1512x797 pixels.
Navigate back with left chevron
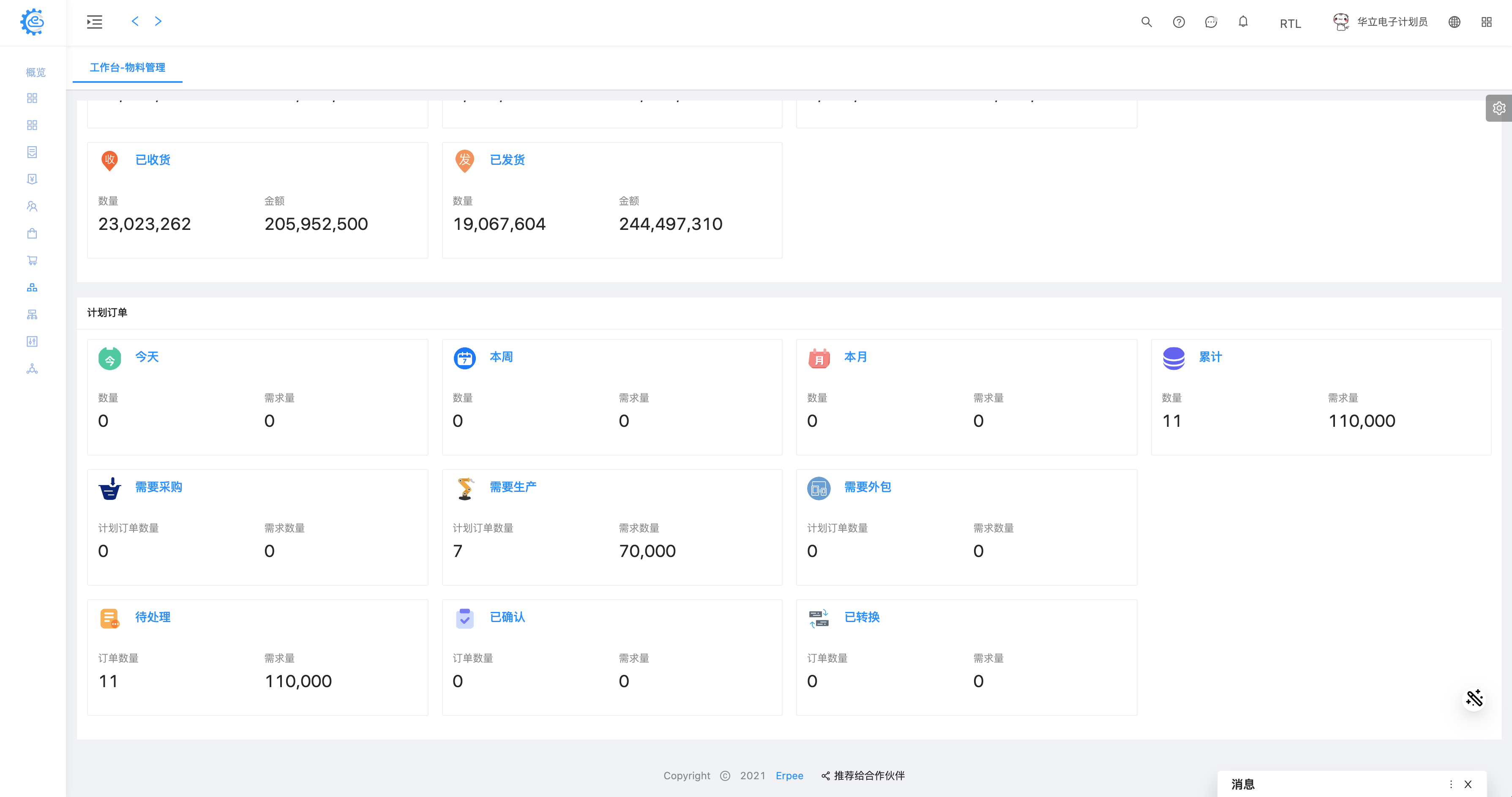coord(135,22)
